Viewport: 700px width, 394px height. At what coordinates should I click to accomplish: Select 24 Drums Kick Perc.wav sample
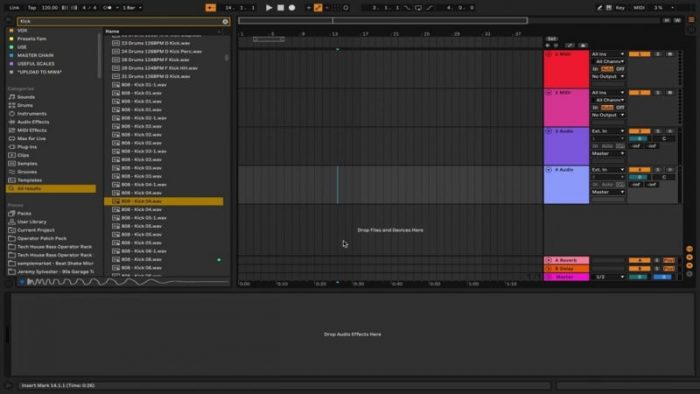pos(162,51)
